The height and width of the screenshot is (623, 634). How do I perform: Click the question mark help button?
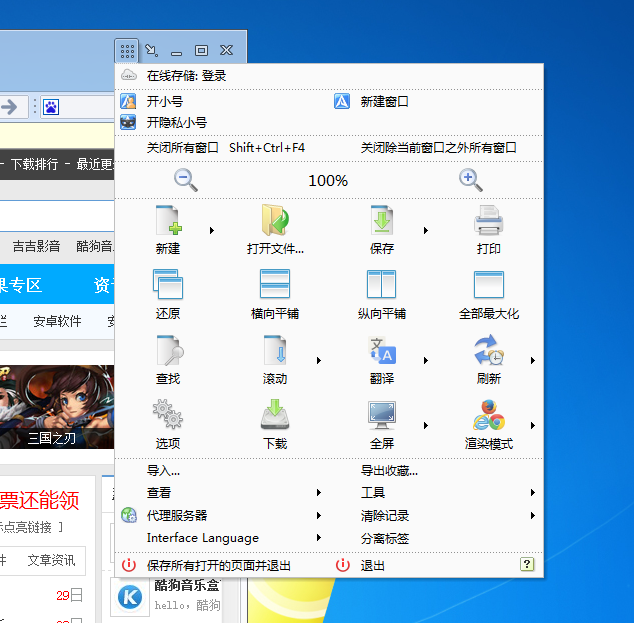pyautogui.click(x=527, y=565)
